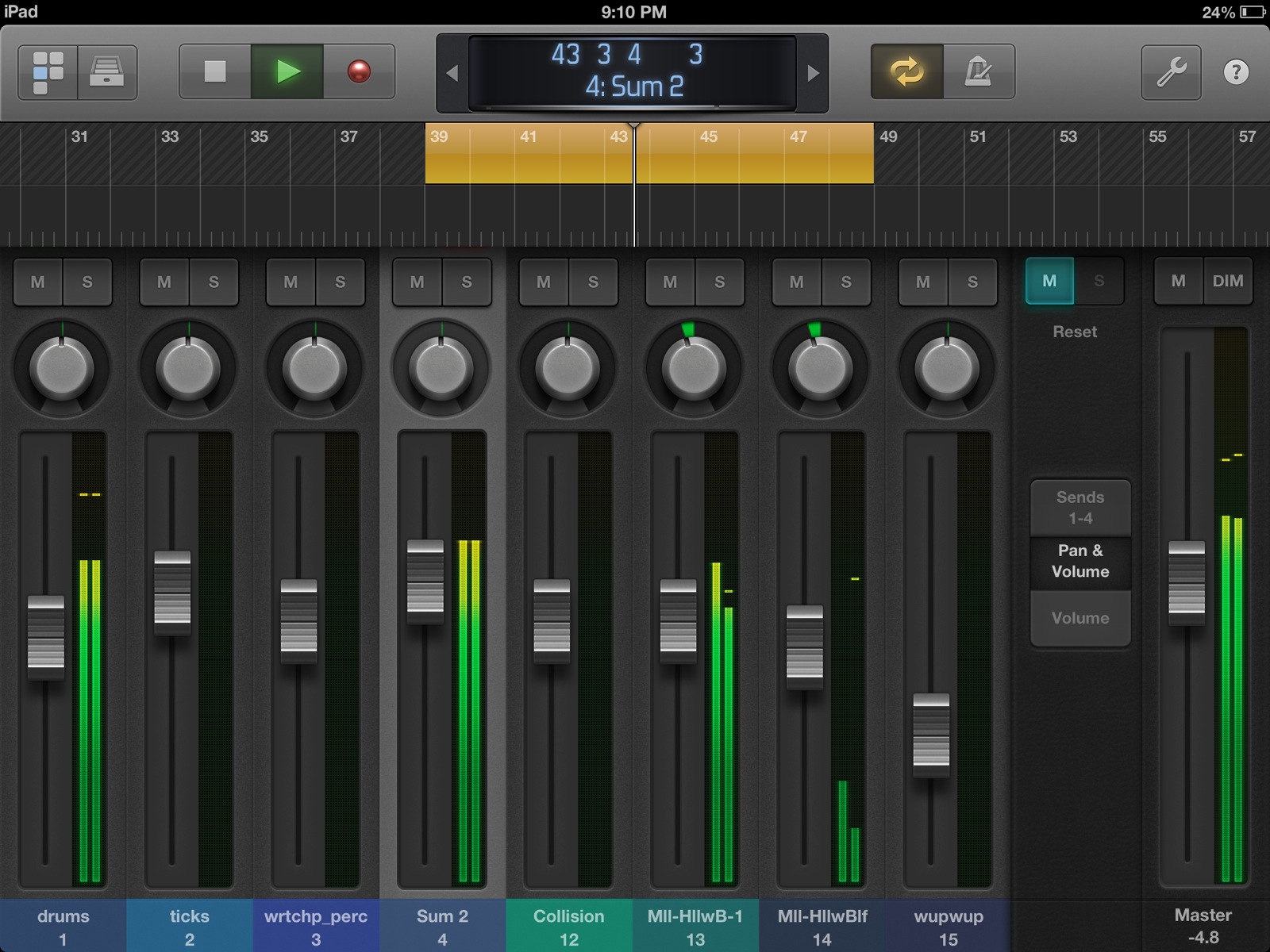Solo the Sum 2 channel
The width and height of the screenshot is (1270, 952).
pyautogui.click(x=466, y=282)
